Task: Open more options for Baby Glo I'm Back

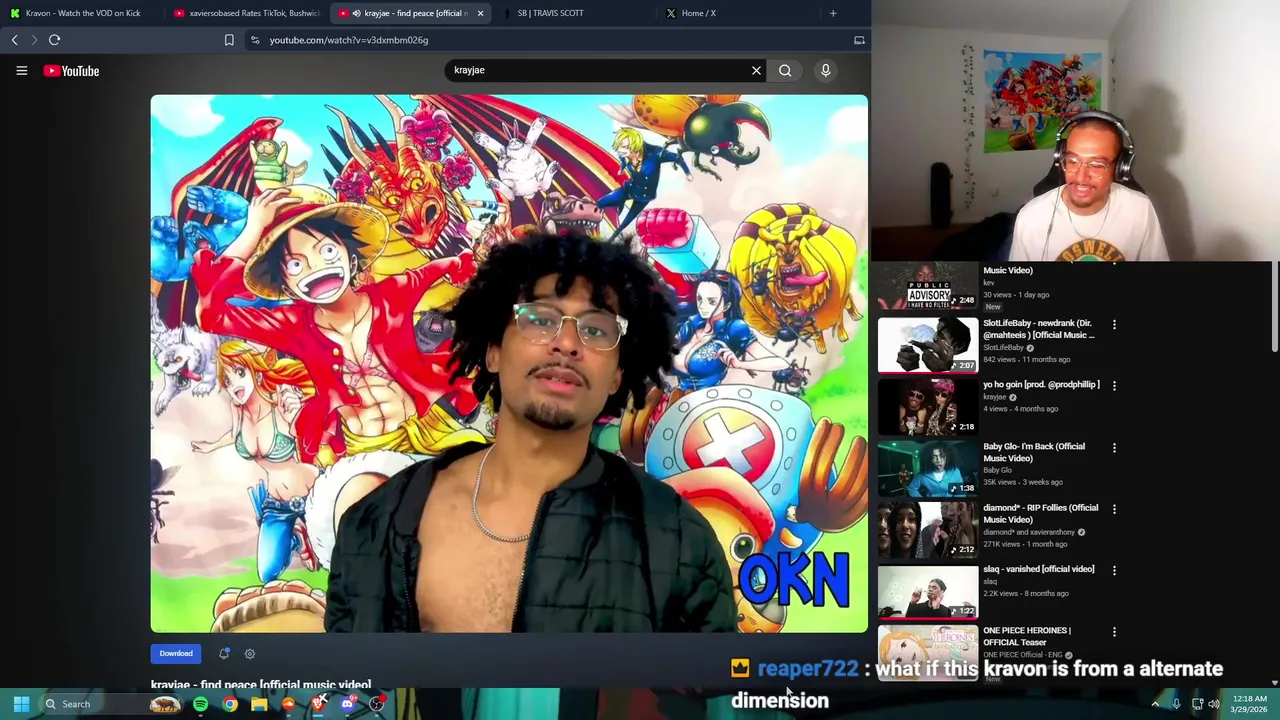Action: pos(1114,447)
